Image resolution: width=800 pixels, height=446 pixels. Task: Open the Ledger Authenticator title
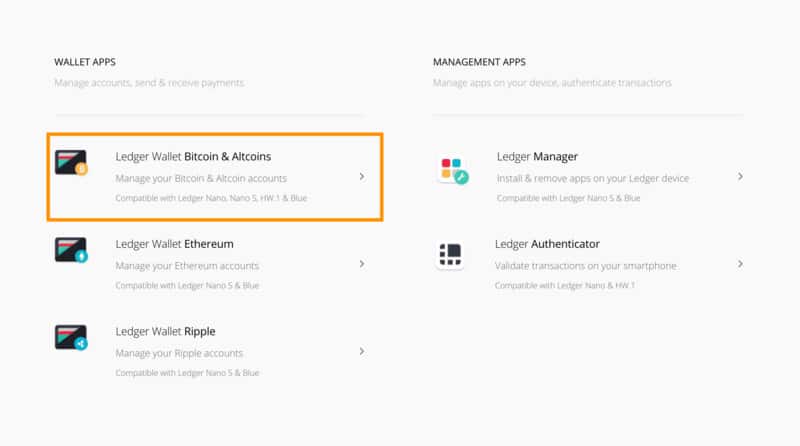click(x=547, y=244)
